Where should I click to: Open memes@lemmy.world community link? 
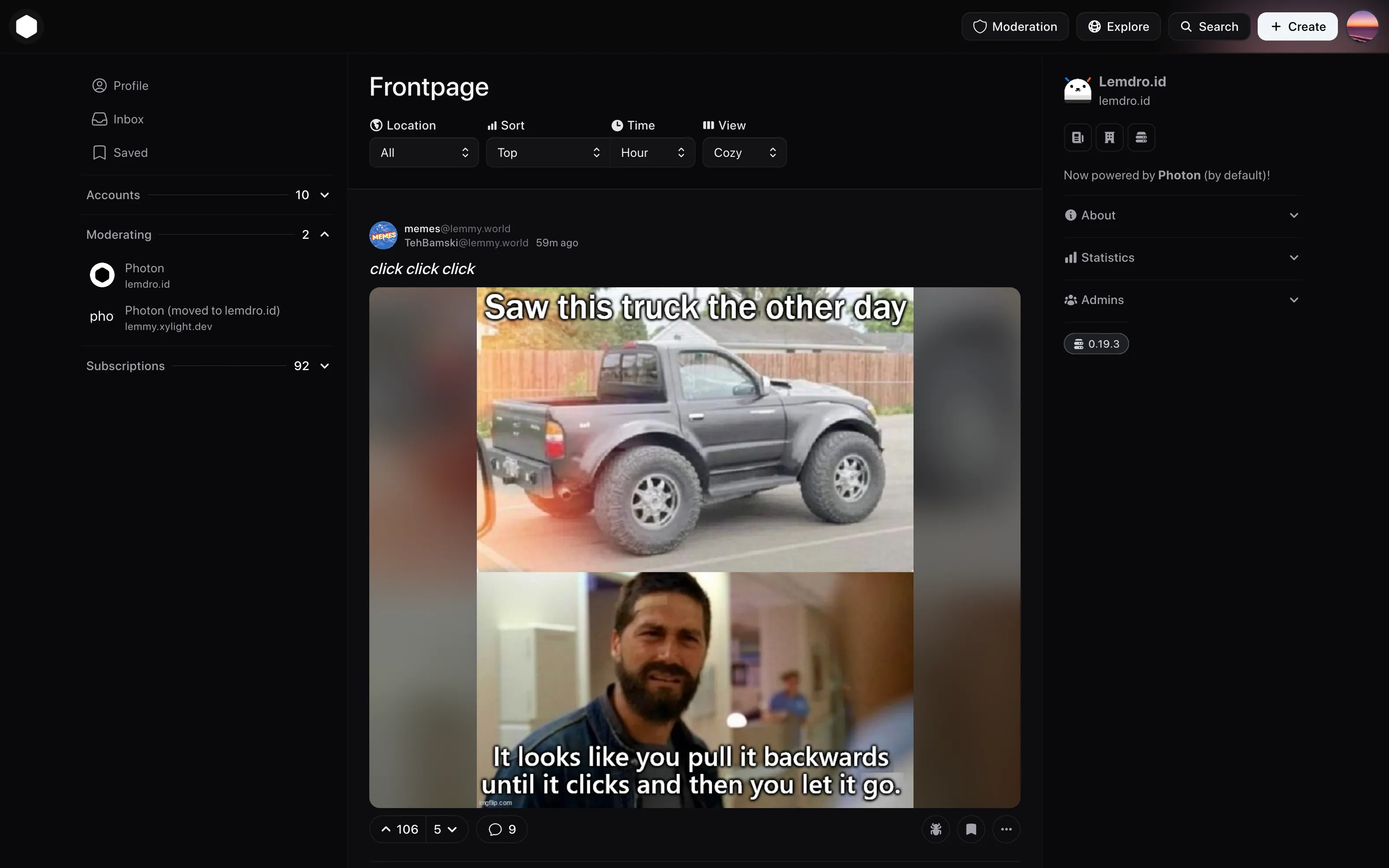coord(457,229)
